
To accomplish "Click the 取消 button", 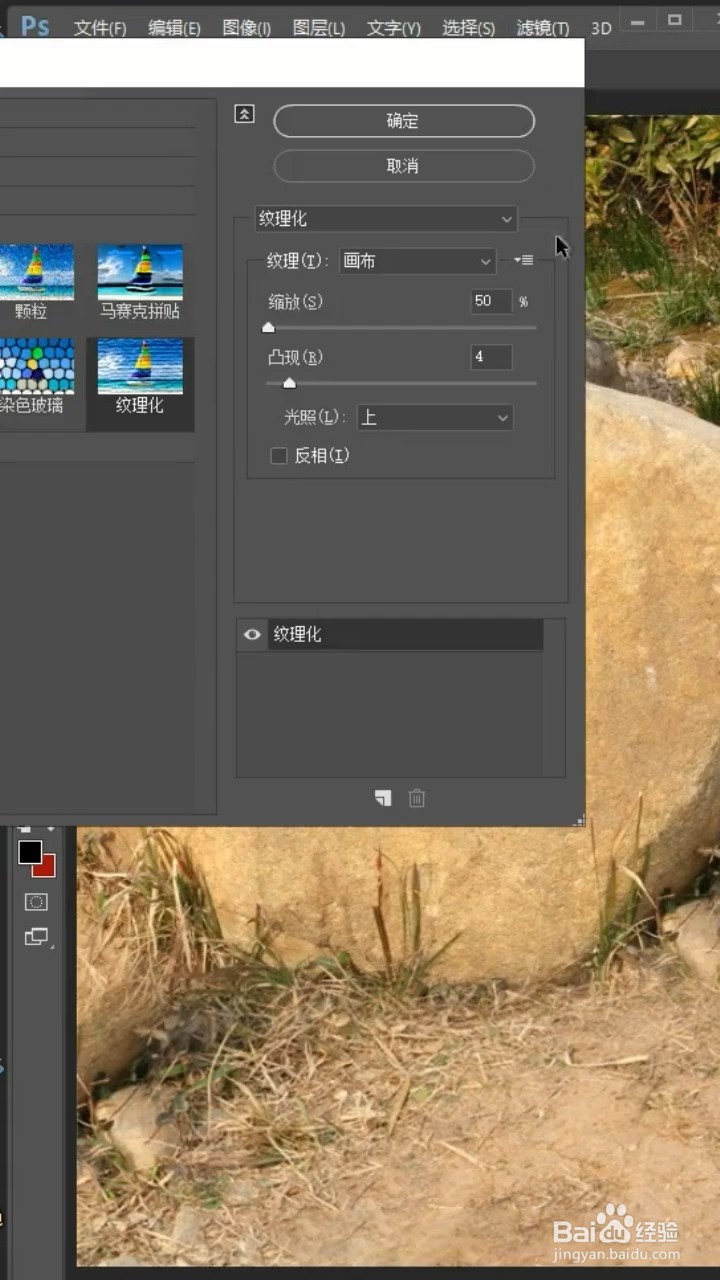I will coord(404,166).
